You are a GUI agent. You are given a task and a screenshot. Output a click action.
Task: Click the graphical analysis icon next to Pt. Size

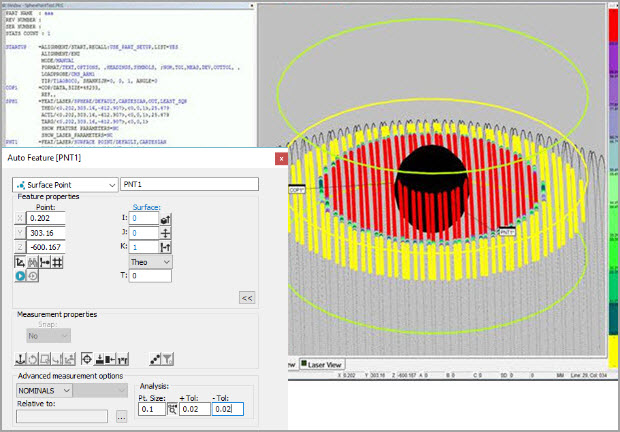click(x=173, y=409)
